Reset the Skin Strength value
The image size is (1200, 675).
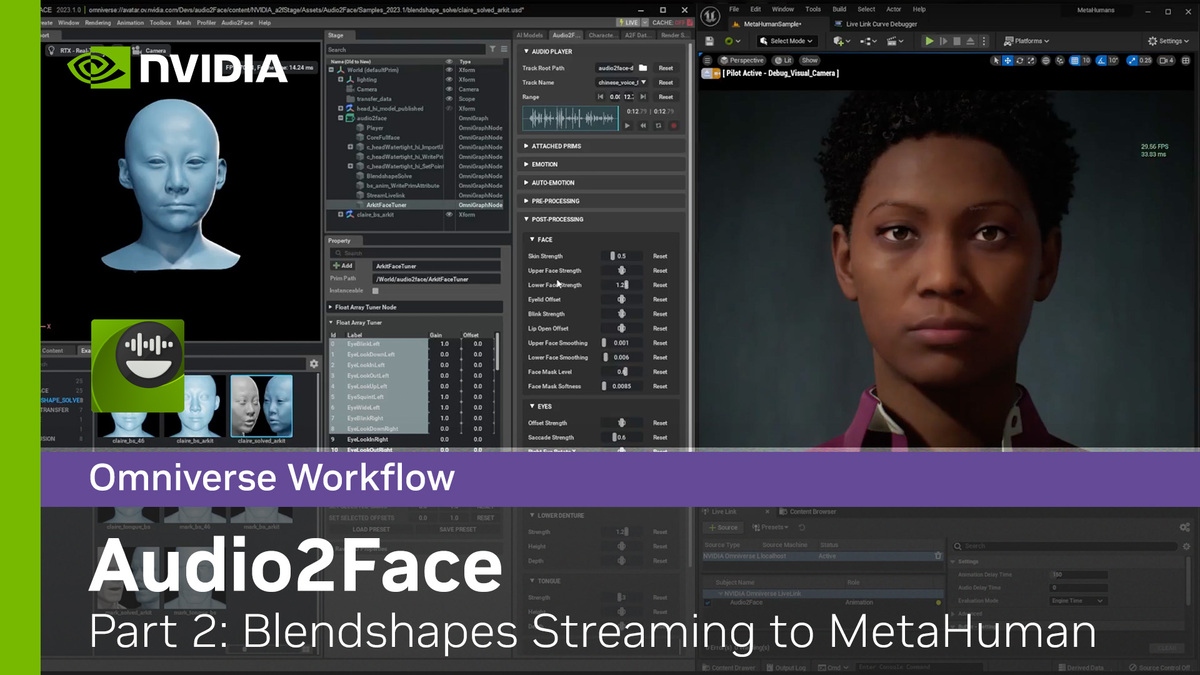coord(660,256)
